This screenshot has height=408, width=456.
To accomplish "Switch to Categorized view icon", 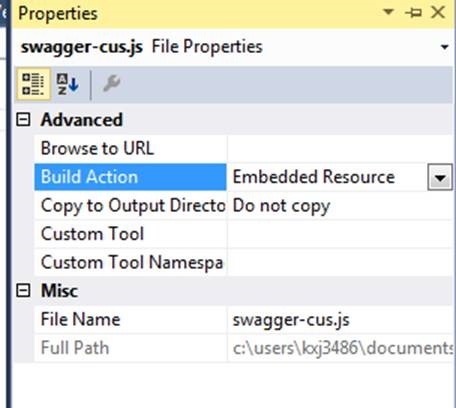I will 33,84.
